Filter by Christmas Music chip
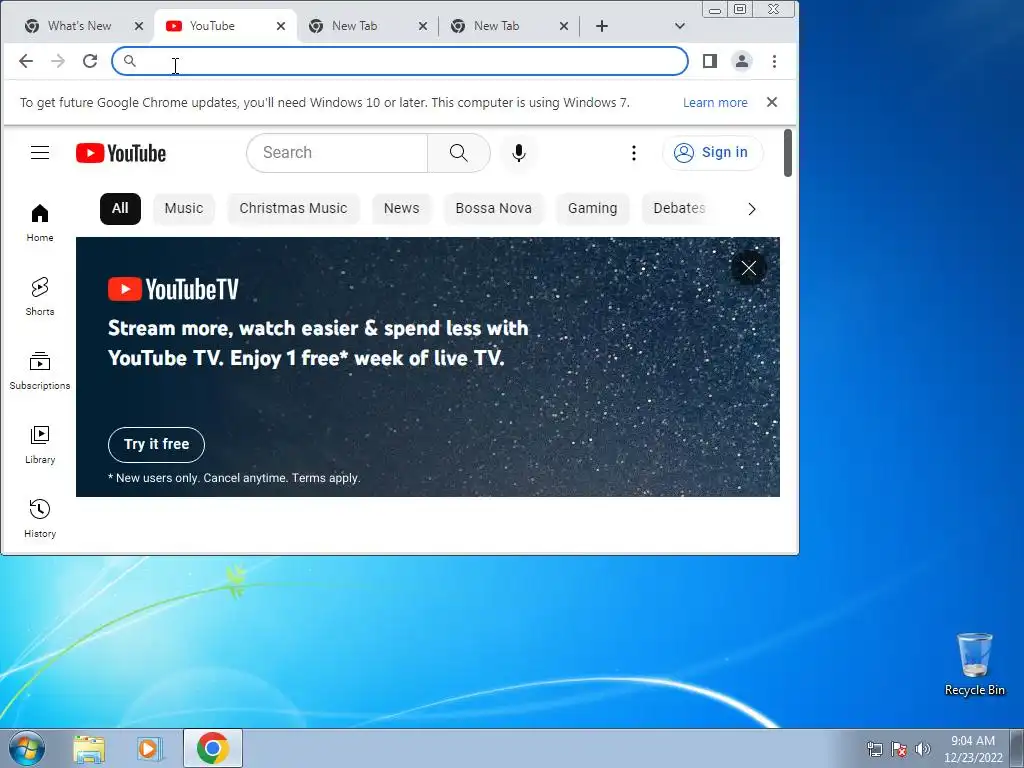Screen dimensions: 1024x768 click(293, 208)
